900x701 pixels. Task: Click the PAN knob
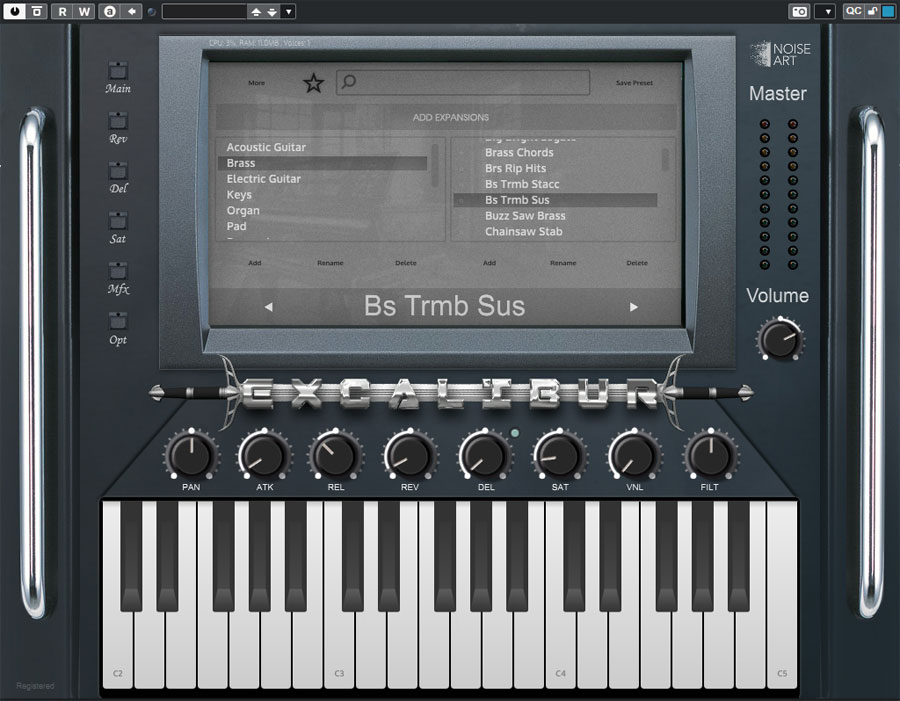point(191,454)
